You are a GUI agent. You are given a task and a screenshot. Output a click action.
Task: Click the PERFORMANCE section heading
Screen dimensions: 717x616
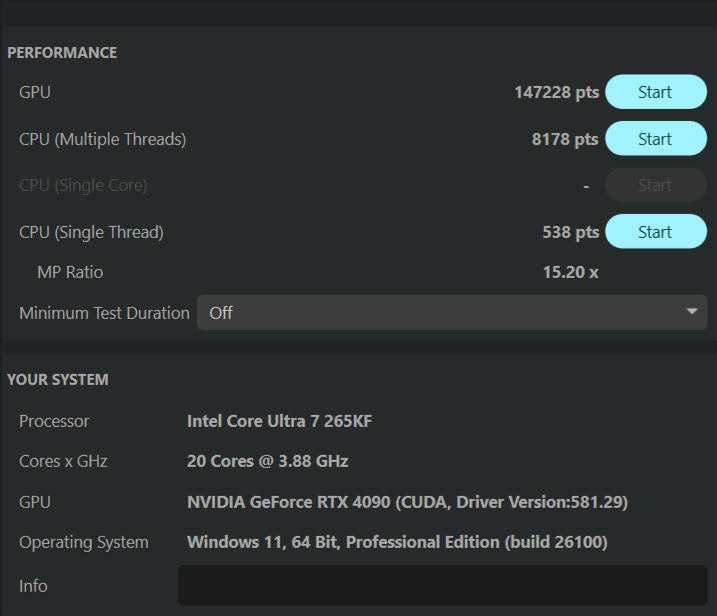(62, 53)
